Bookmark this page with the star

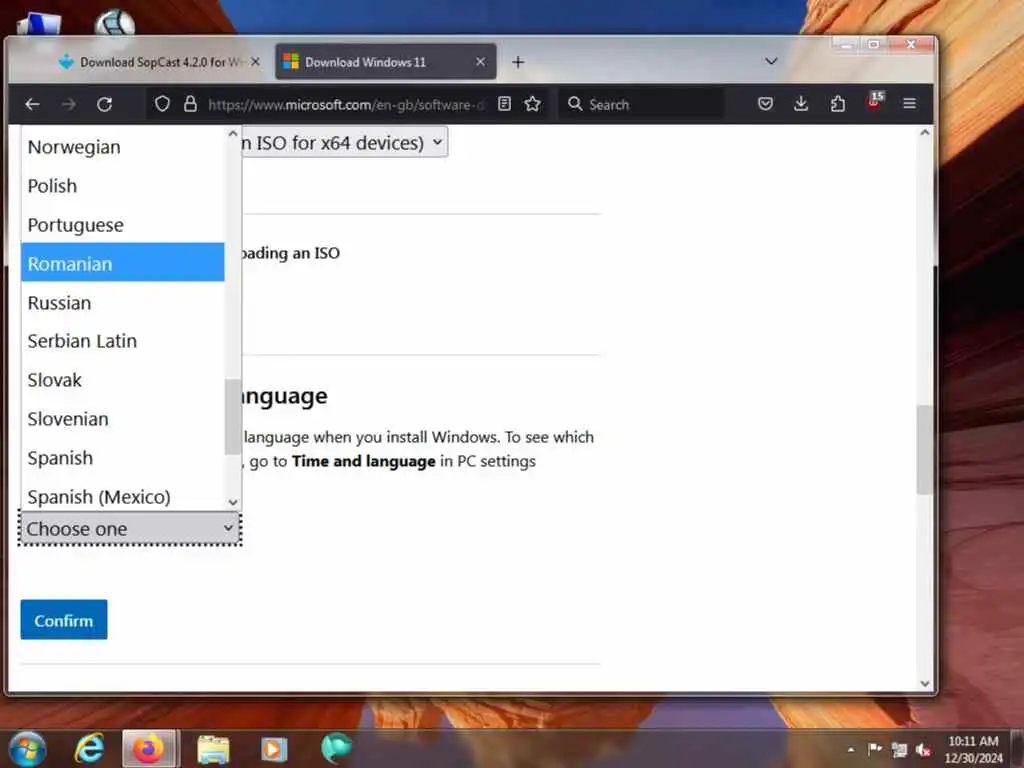[x=532, y=104]
